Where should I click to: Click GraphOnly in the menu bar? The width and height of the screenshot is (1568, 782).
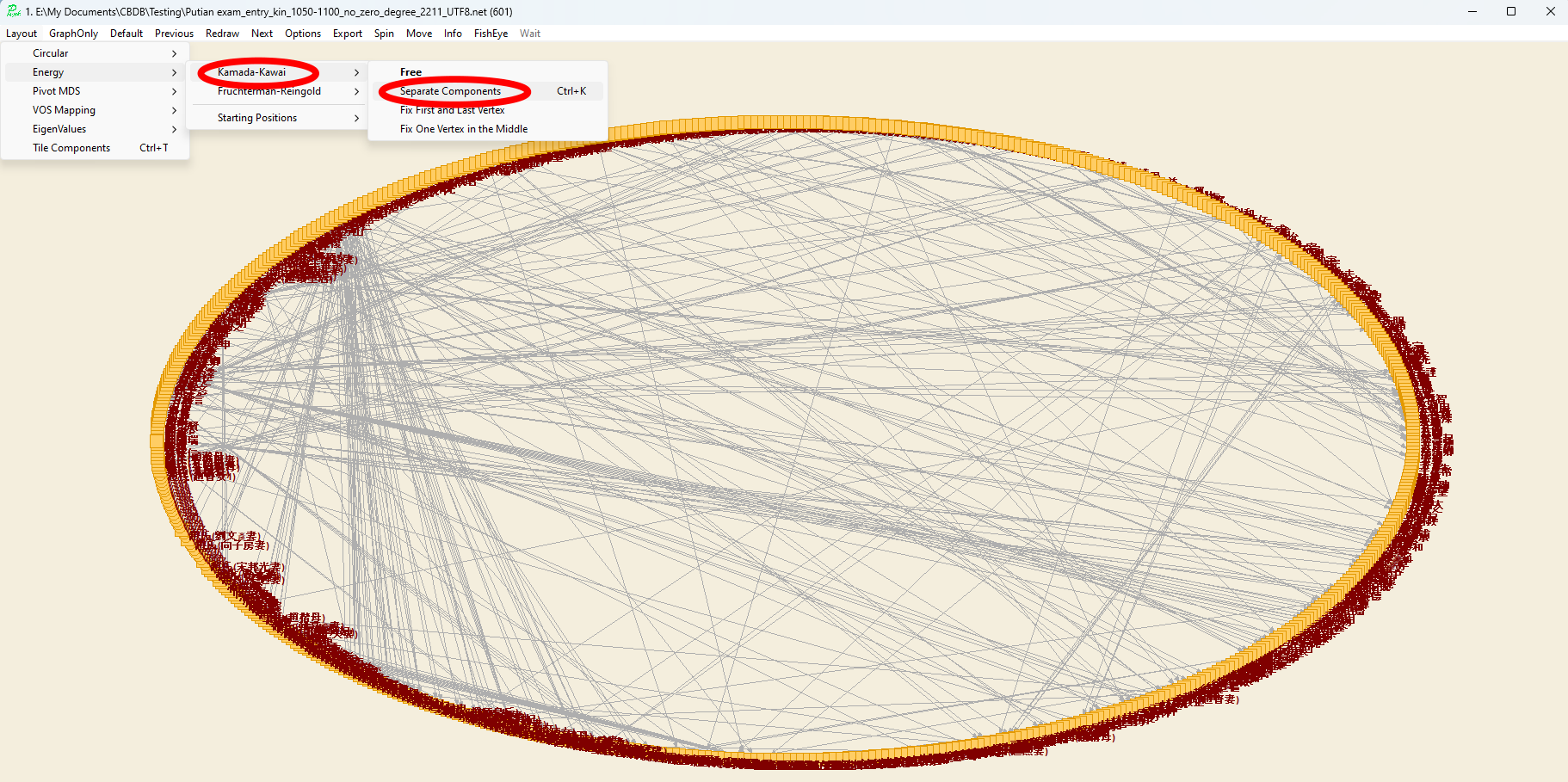click(73, 34)
